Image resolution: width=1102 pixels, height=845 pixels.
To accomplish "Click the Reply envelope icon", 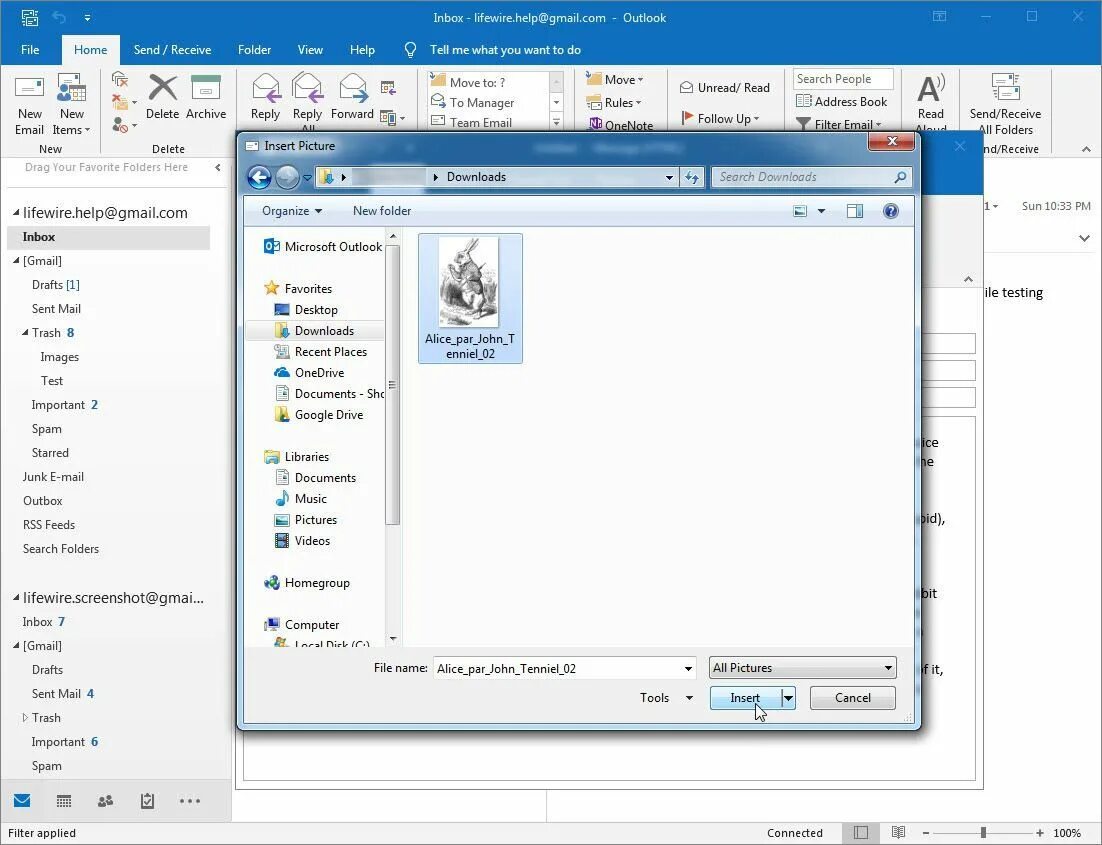I will pyautogui.click(x=266, y=88).
